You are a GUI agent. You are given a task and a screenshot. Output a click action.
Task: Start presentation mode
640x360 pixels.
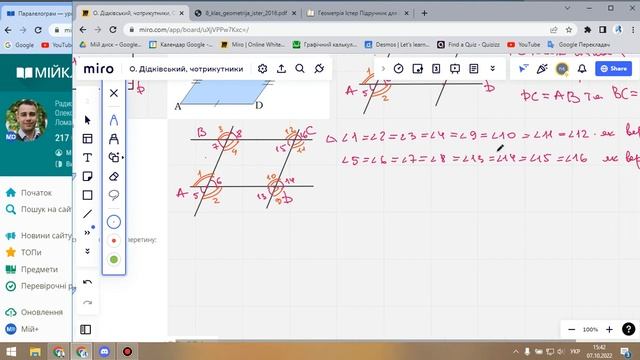(455, 69)
